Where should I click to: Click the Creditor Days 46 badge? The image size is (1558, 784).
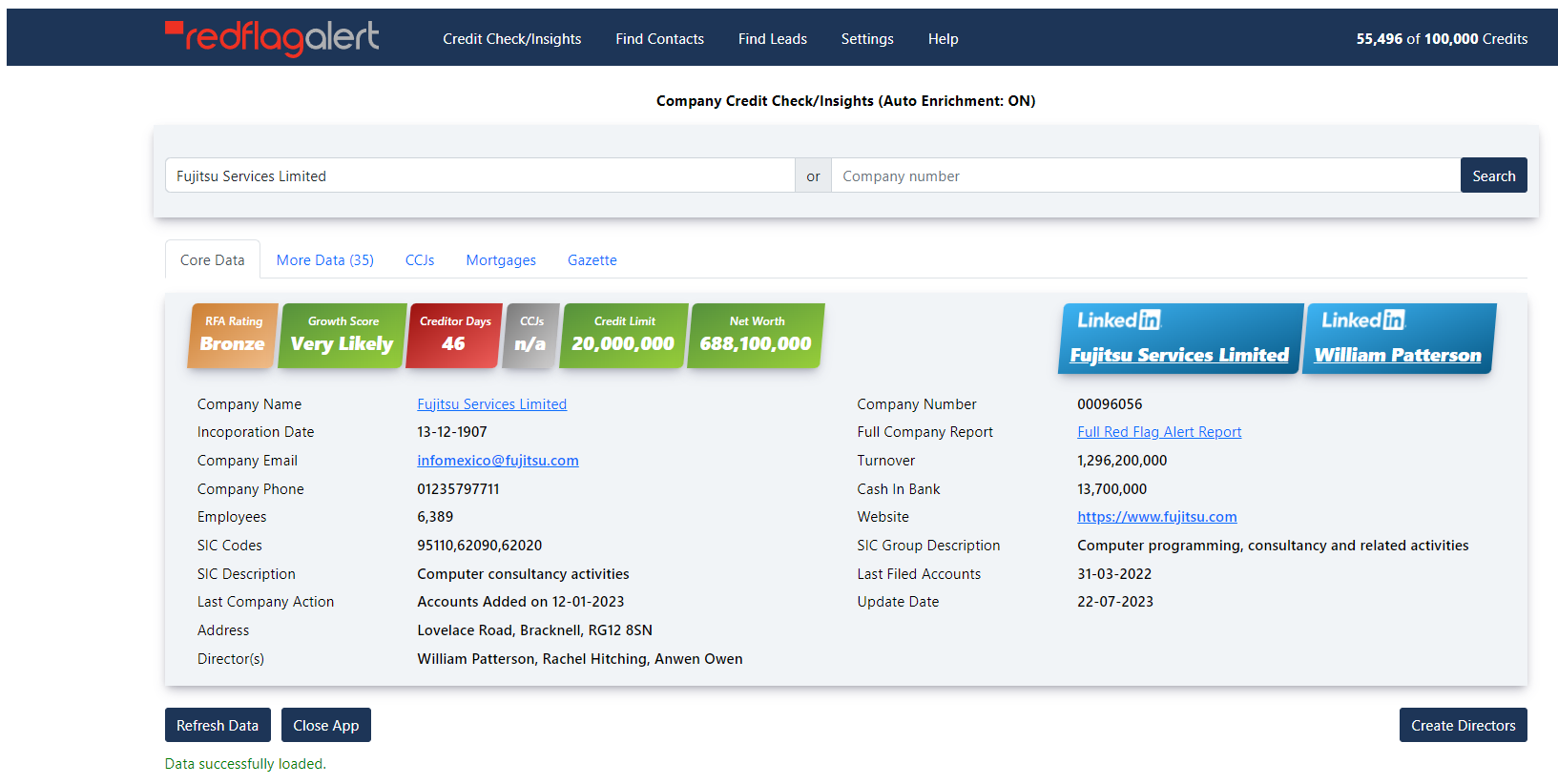coord(454,336)
